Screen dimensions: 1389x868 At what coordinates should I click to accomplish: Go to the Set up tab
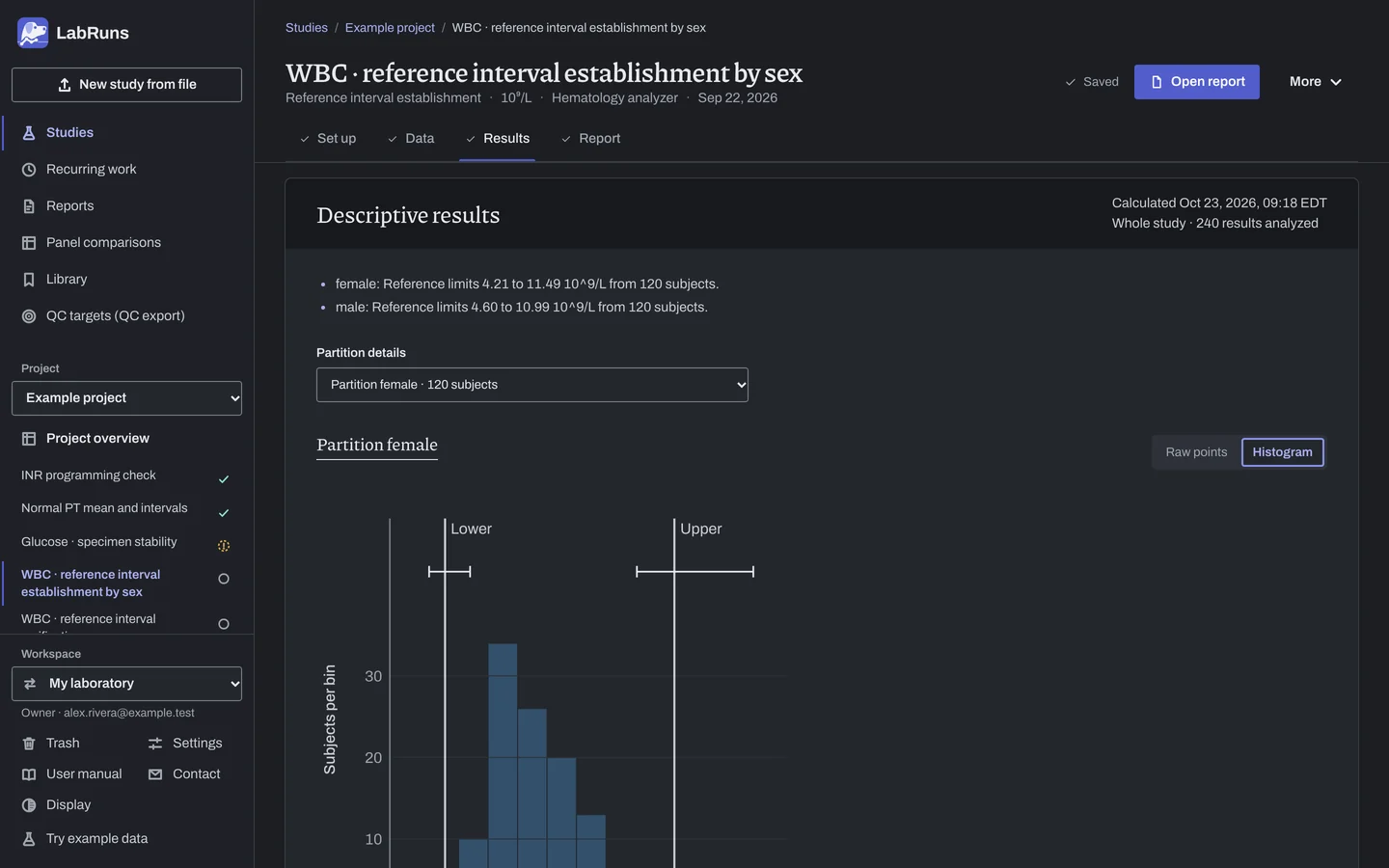click(x=328, y=139)
